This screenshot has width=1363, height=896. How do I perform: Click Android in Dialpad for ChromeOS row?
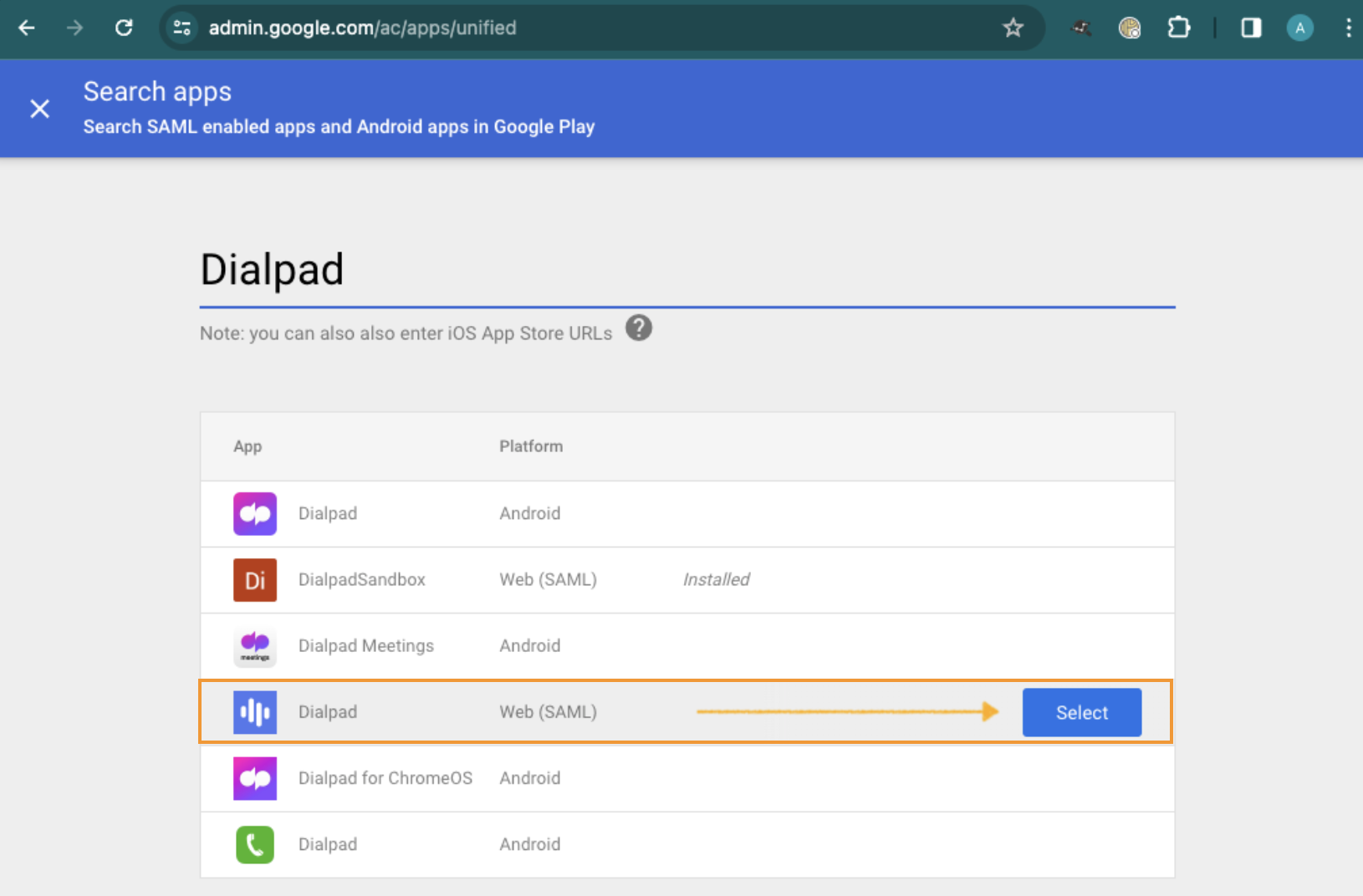point(530,778)
